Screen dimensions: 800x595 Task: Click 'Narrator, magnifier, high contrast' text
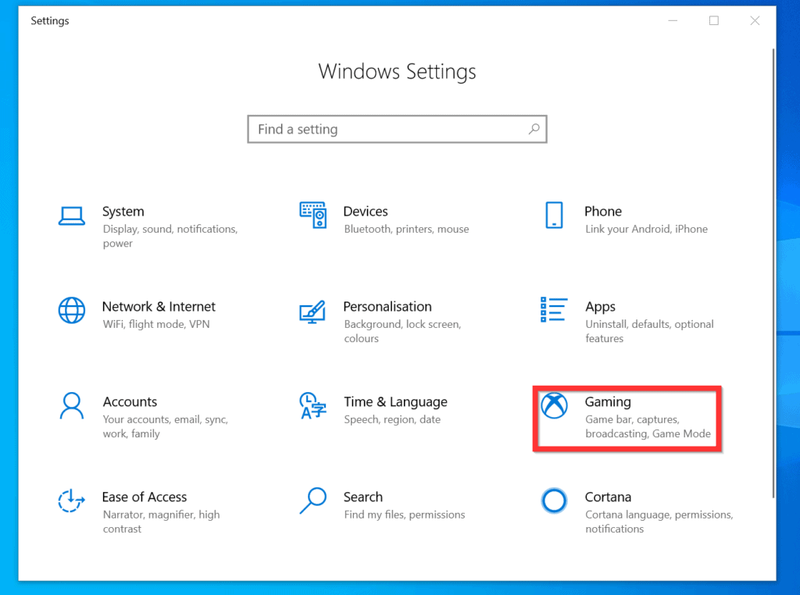click(x=161, y=522)
